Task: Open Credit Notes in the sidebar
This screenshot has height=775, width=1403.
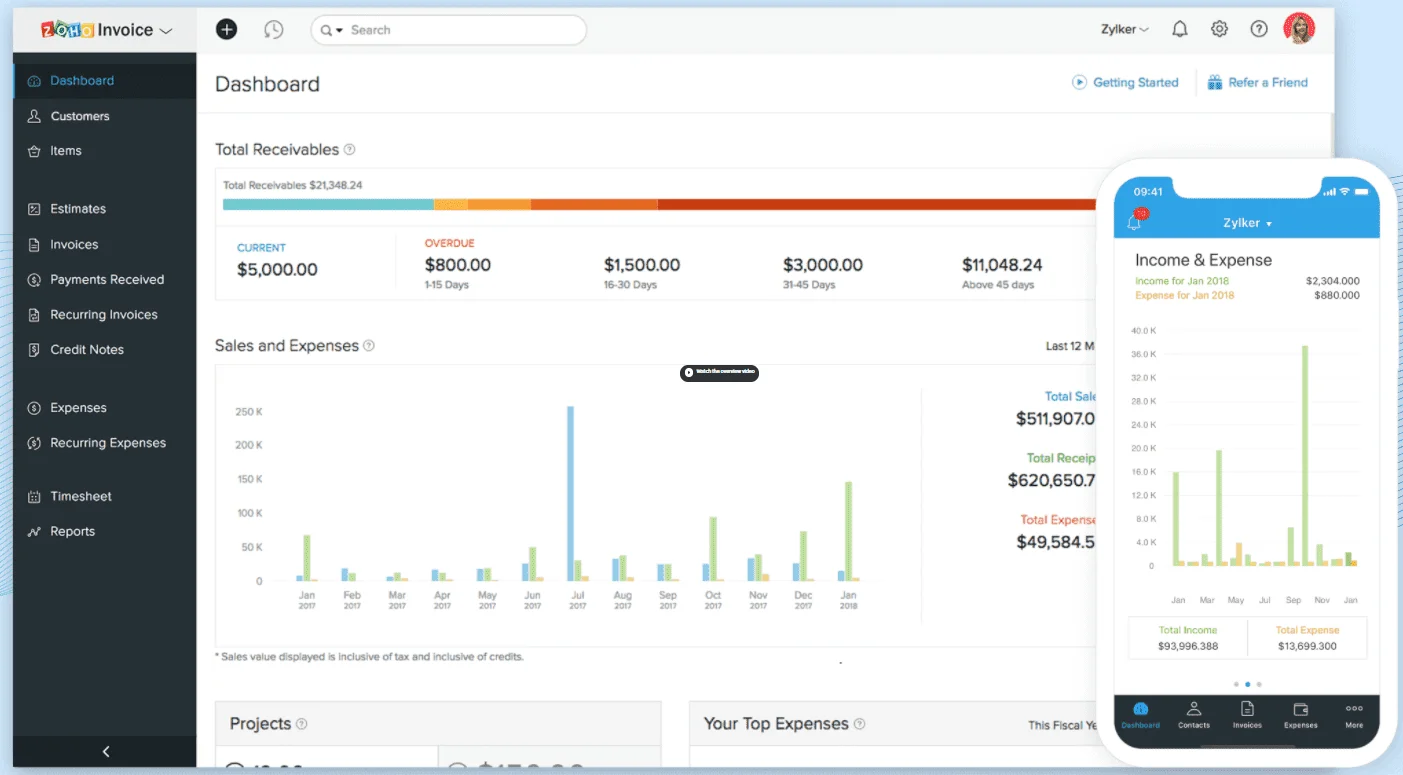Action: tap(104, 350)
